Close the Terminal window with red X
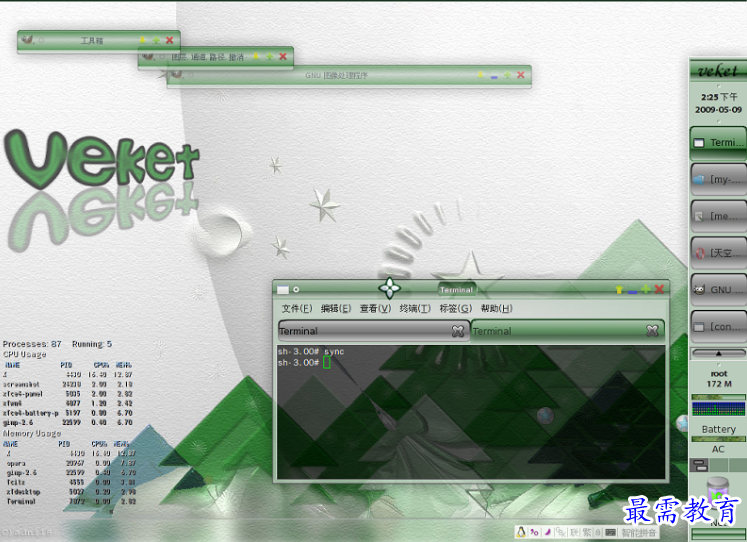 pyautogui.click(x=659, y=290)
